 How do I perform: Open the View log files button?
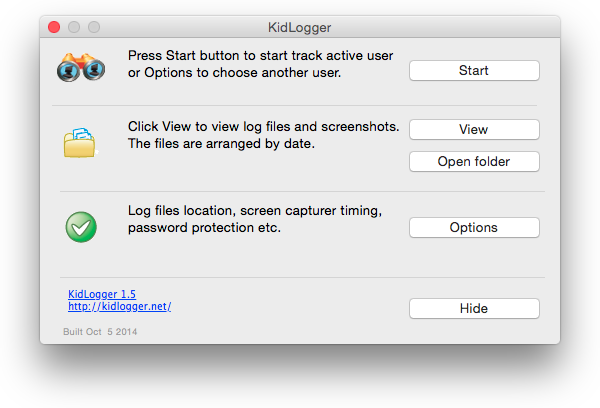474,129
